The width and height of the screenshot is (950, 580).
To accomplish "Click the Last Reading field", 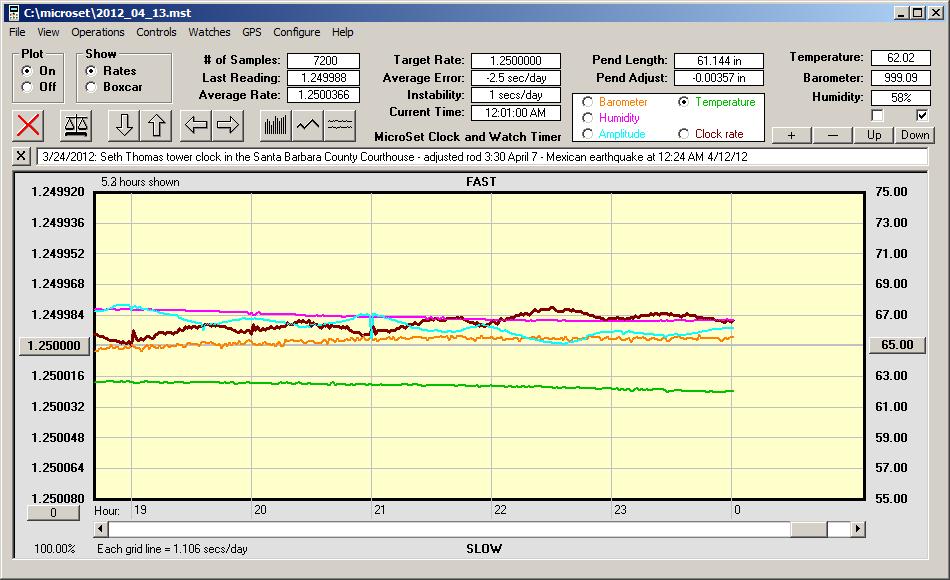I will tap(324, 78).
